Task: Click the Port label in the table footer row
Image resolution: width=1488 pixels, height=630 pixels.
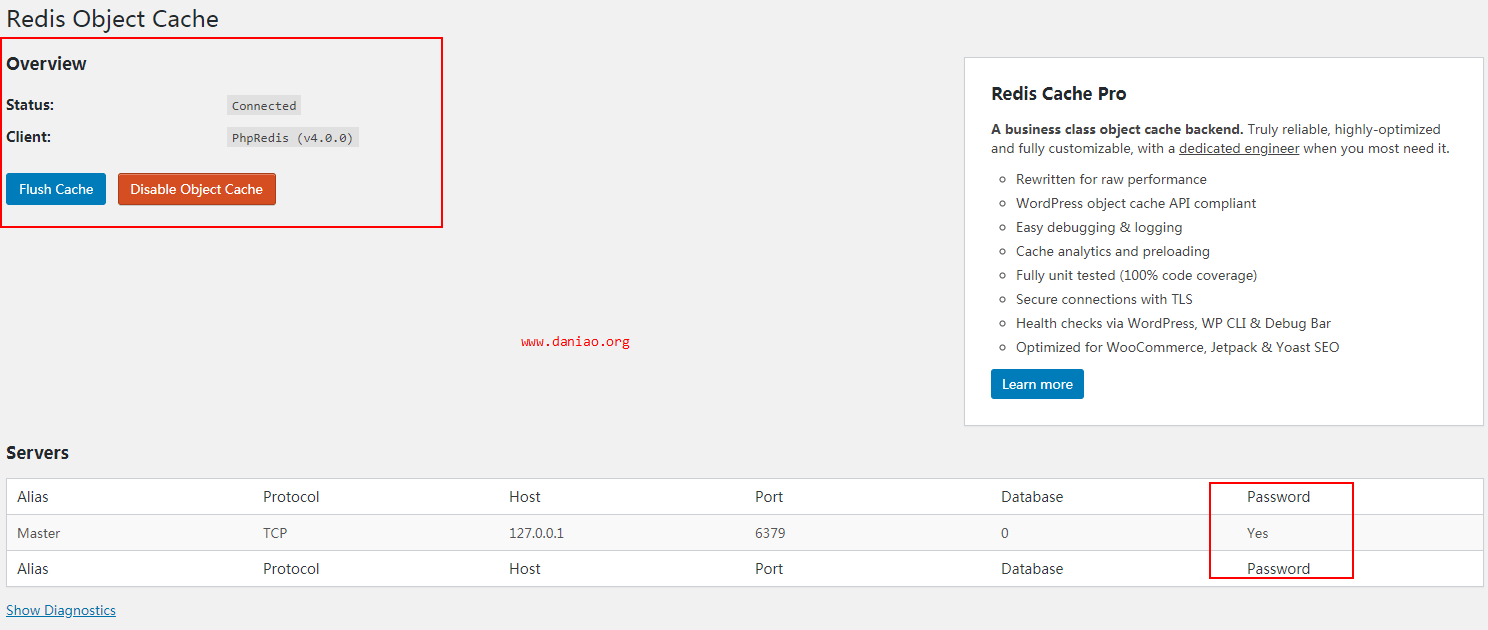Action: tap(769, 569)
